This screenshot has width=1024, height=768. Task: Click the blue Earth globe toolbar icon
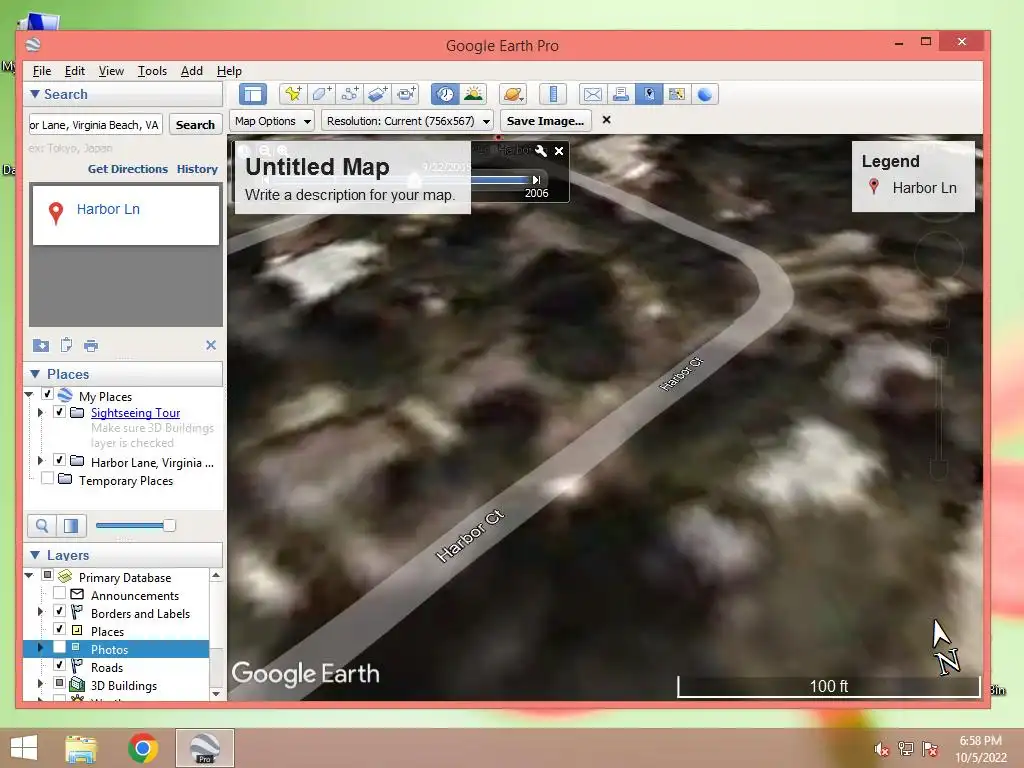click(x=705, y=94)
